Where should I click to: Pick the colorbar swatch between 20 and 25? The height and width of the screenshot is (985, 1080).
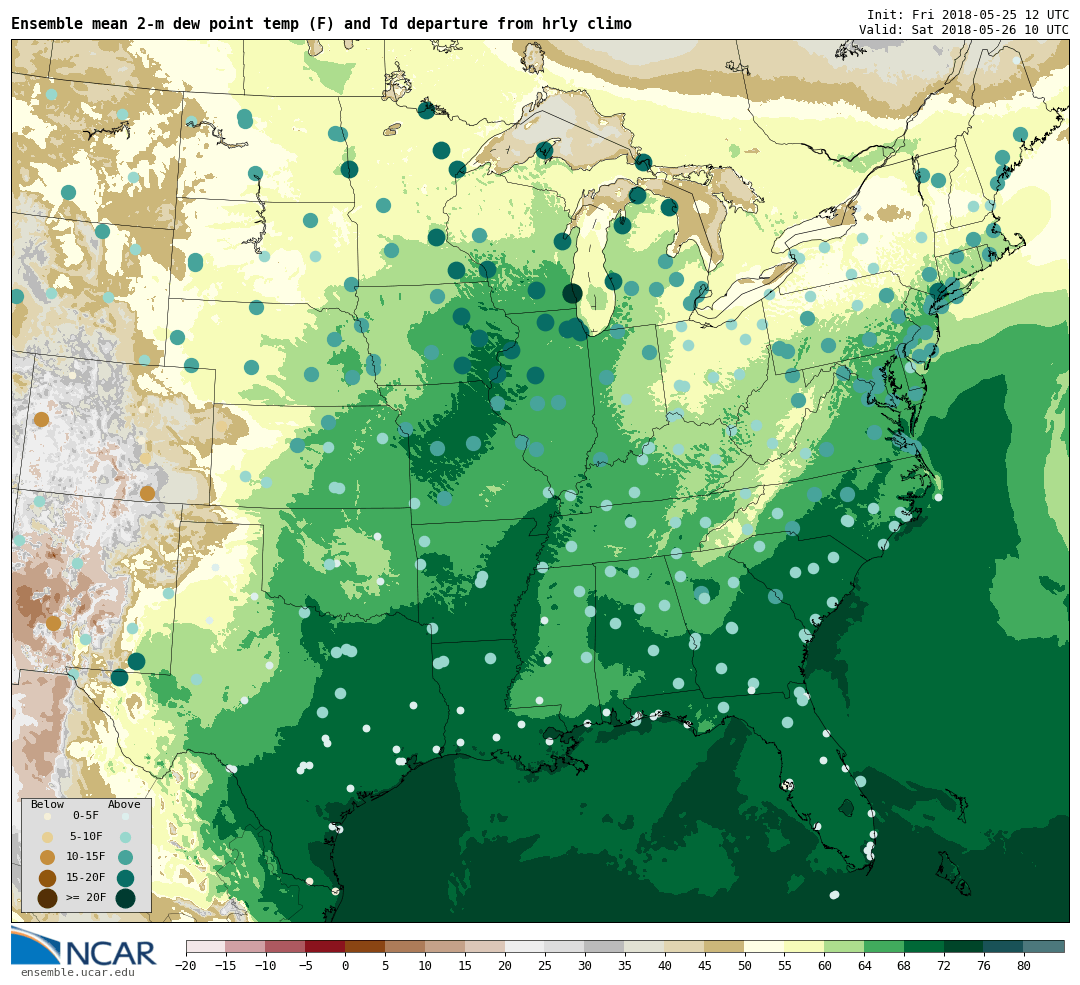point(526,946)
